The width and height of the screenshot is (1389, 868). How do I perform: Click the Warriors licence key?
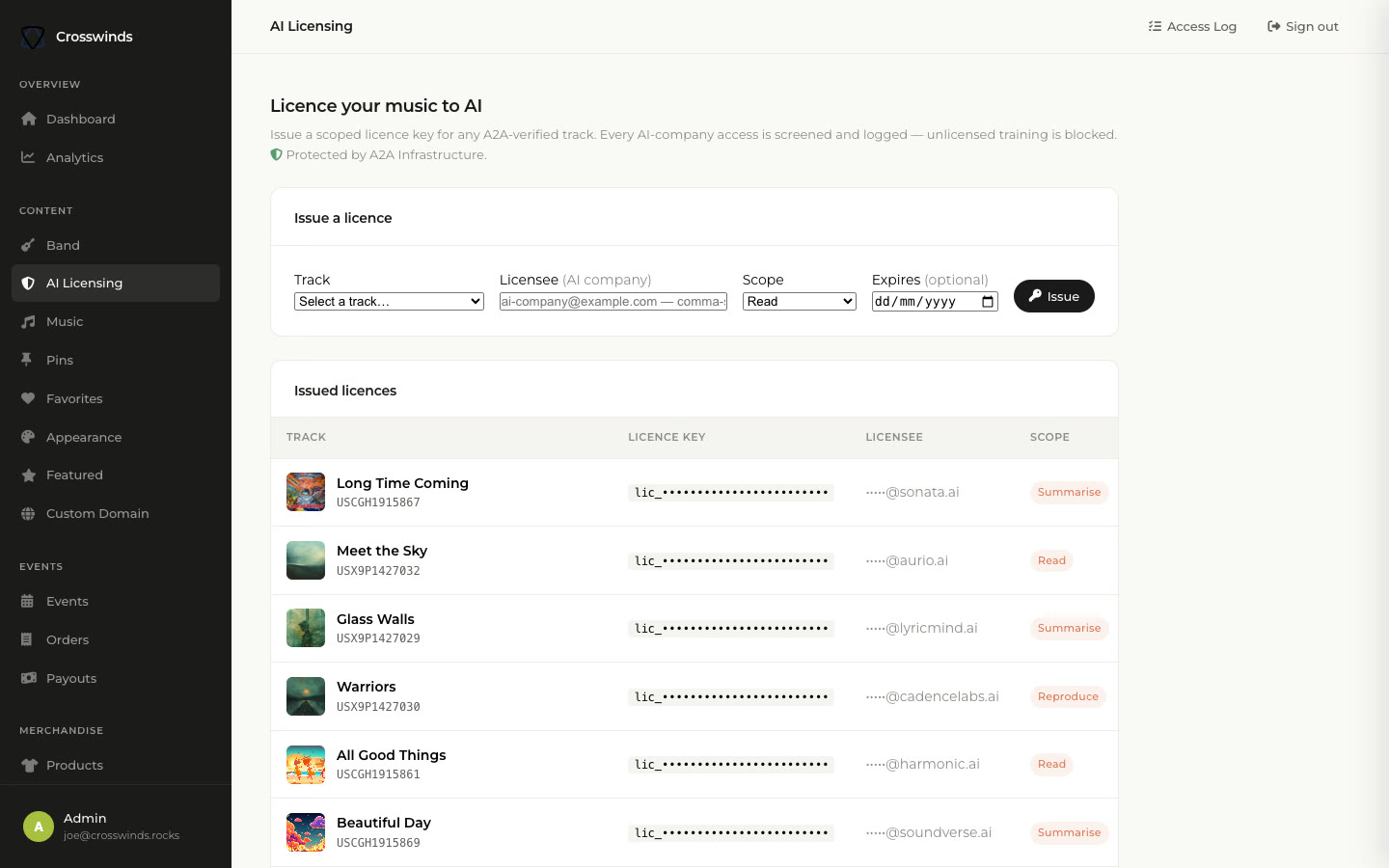coord(731,696)
